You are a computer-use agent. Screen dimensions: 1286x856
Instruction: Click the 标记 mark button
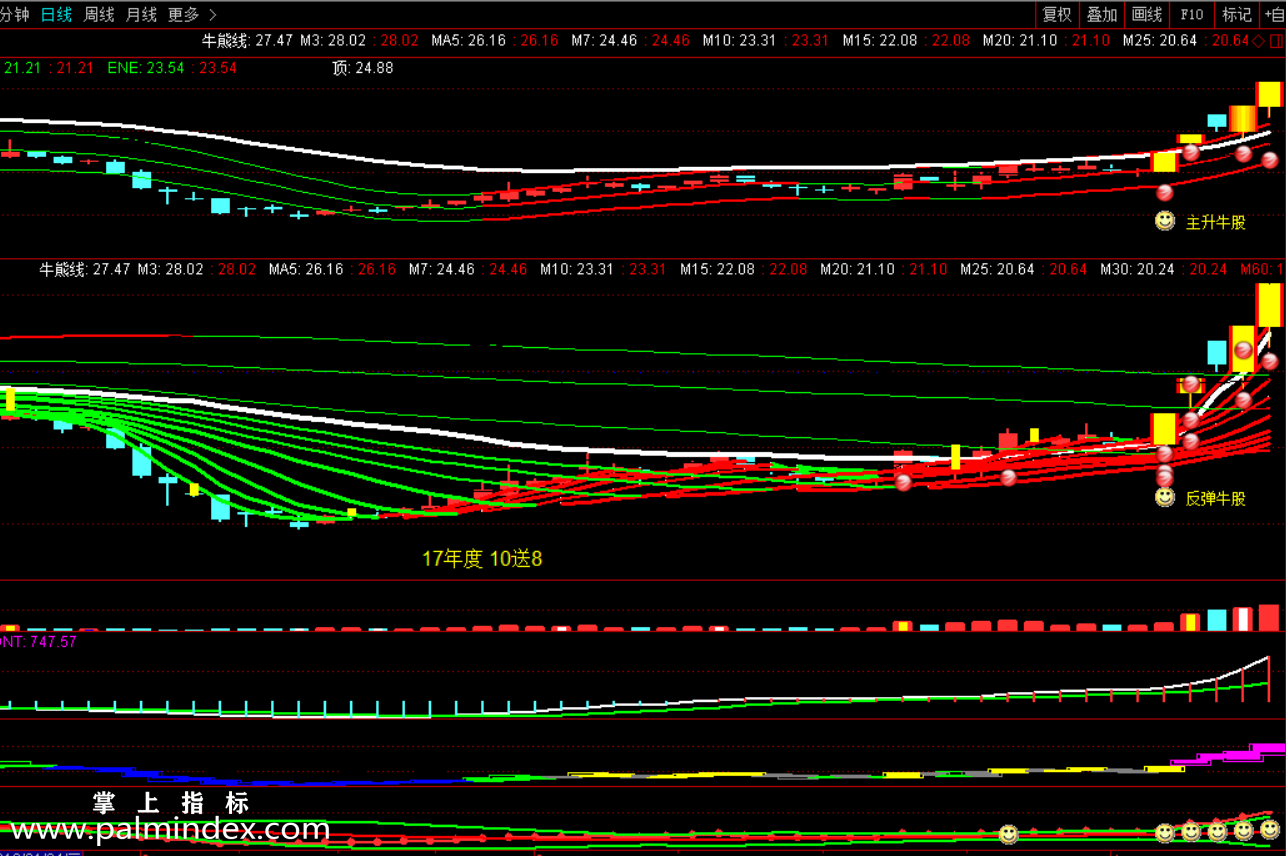1237,14
